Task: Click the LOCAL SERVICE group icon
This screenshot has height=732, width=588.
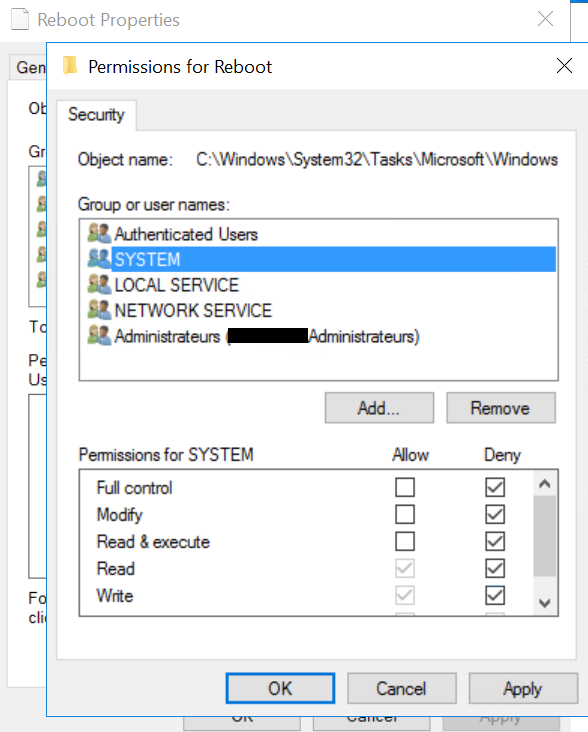Action: click(x=99, y=284)
